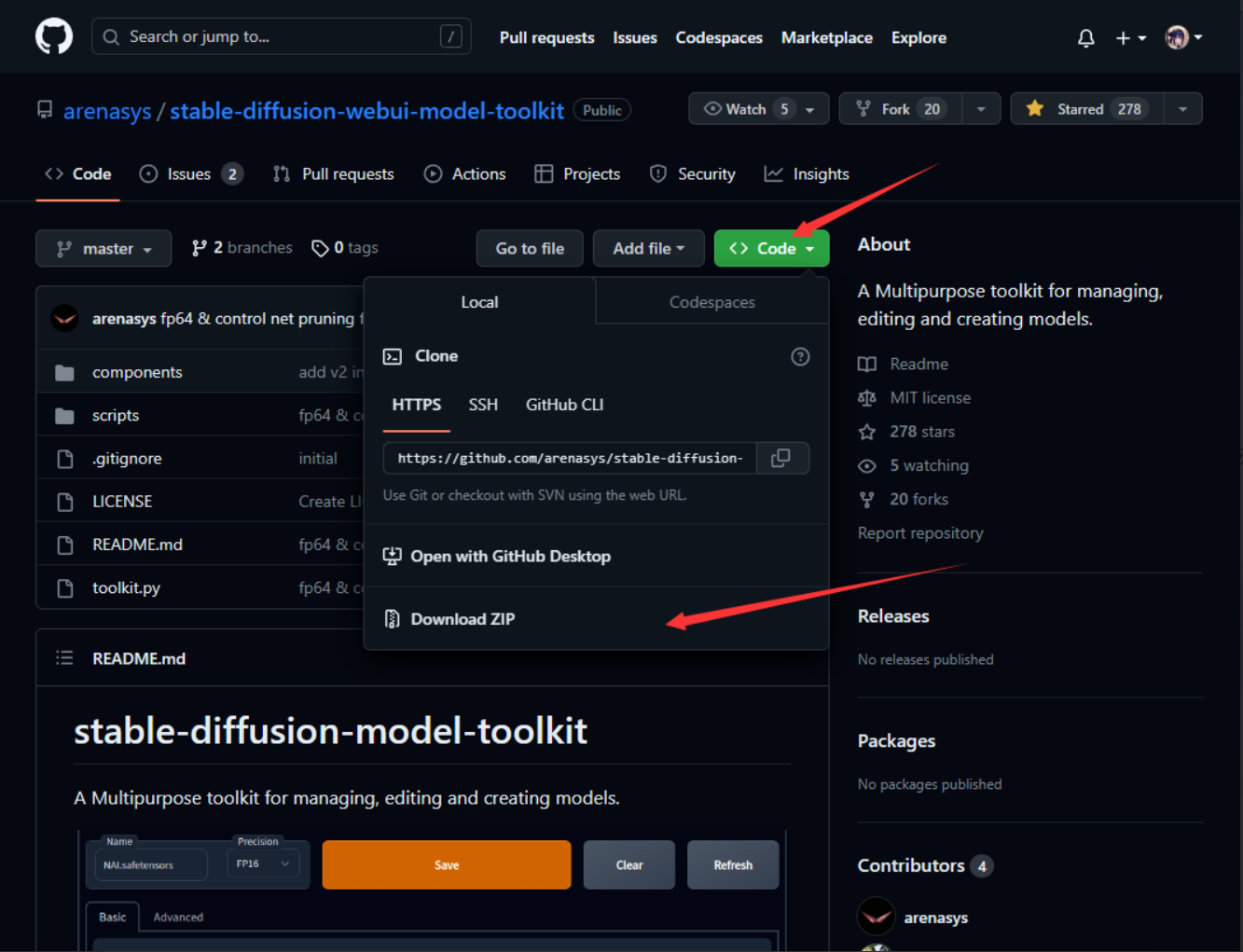Open the Contributors heading link
1243x952 pixels.
[x=911, y=866]
